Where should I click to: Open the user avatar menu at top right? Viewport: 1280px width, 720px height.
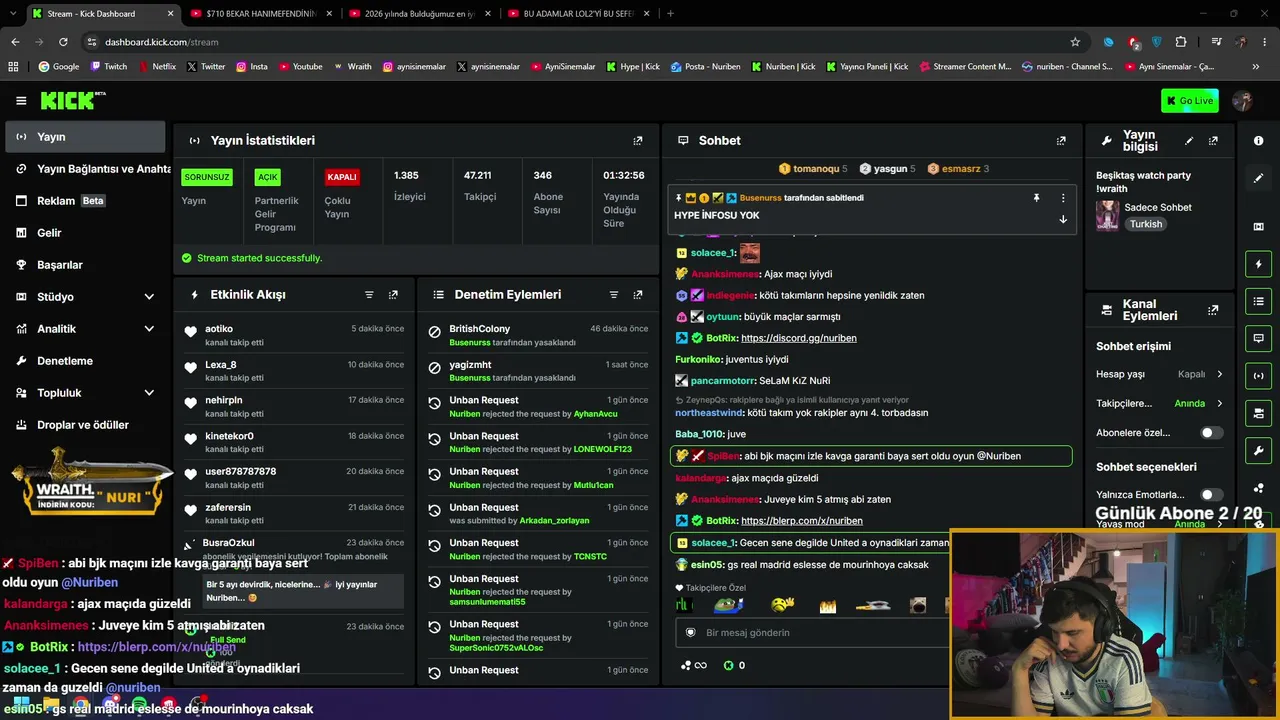[1243, 100]
